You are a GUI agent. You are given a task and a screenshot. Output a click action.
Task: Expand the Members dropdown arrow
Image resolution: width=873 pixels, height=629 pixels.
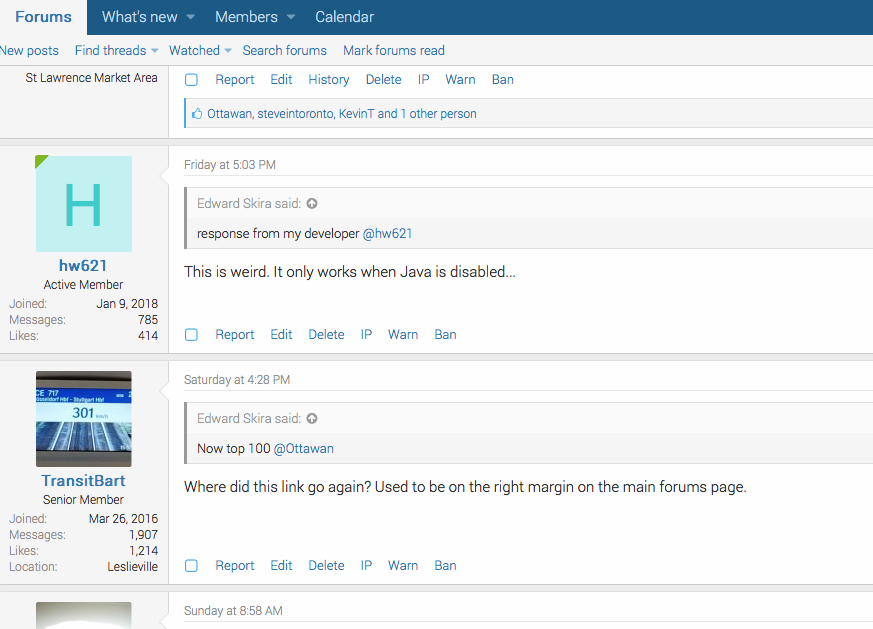(x=291, y=17)
